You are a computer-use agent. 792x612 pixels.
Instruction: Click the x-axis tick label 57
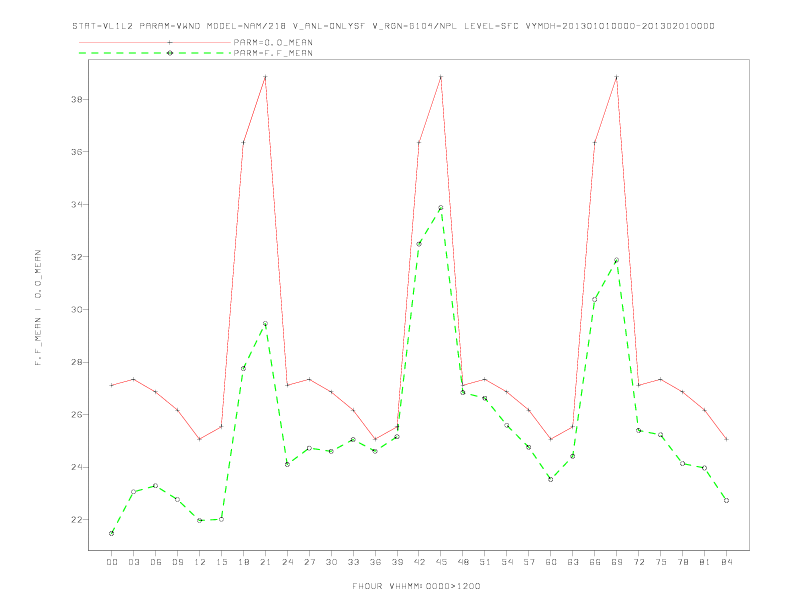(x=529, y=562)
